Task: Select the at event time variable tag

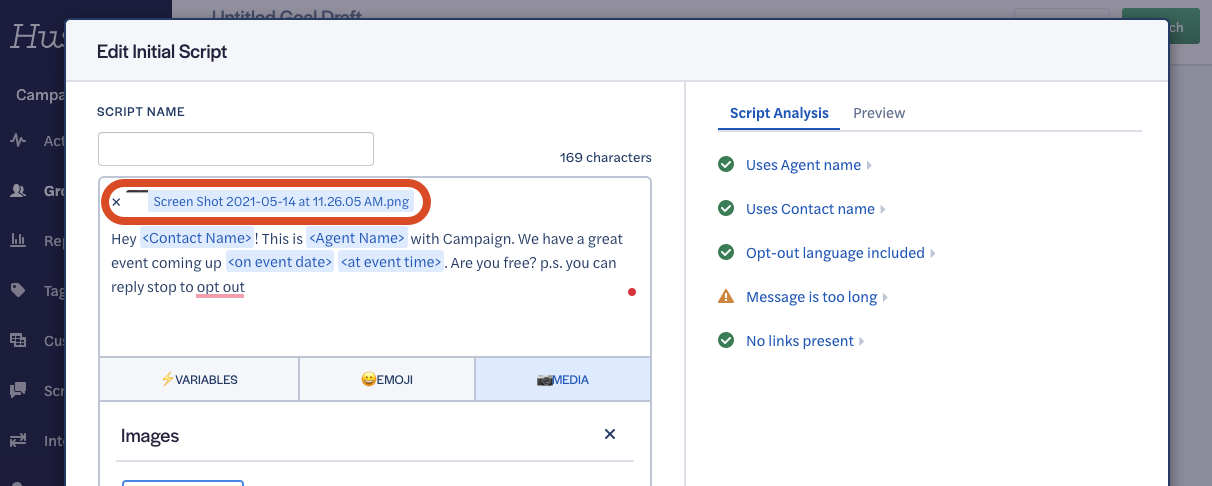Action: point(391,262)
